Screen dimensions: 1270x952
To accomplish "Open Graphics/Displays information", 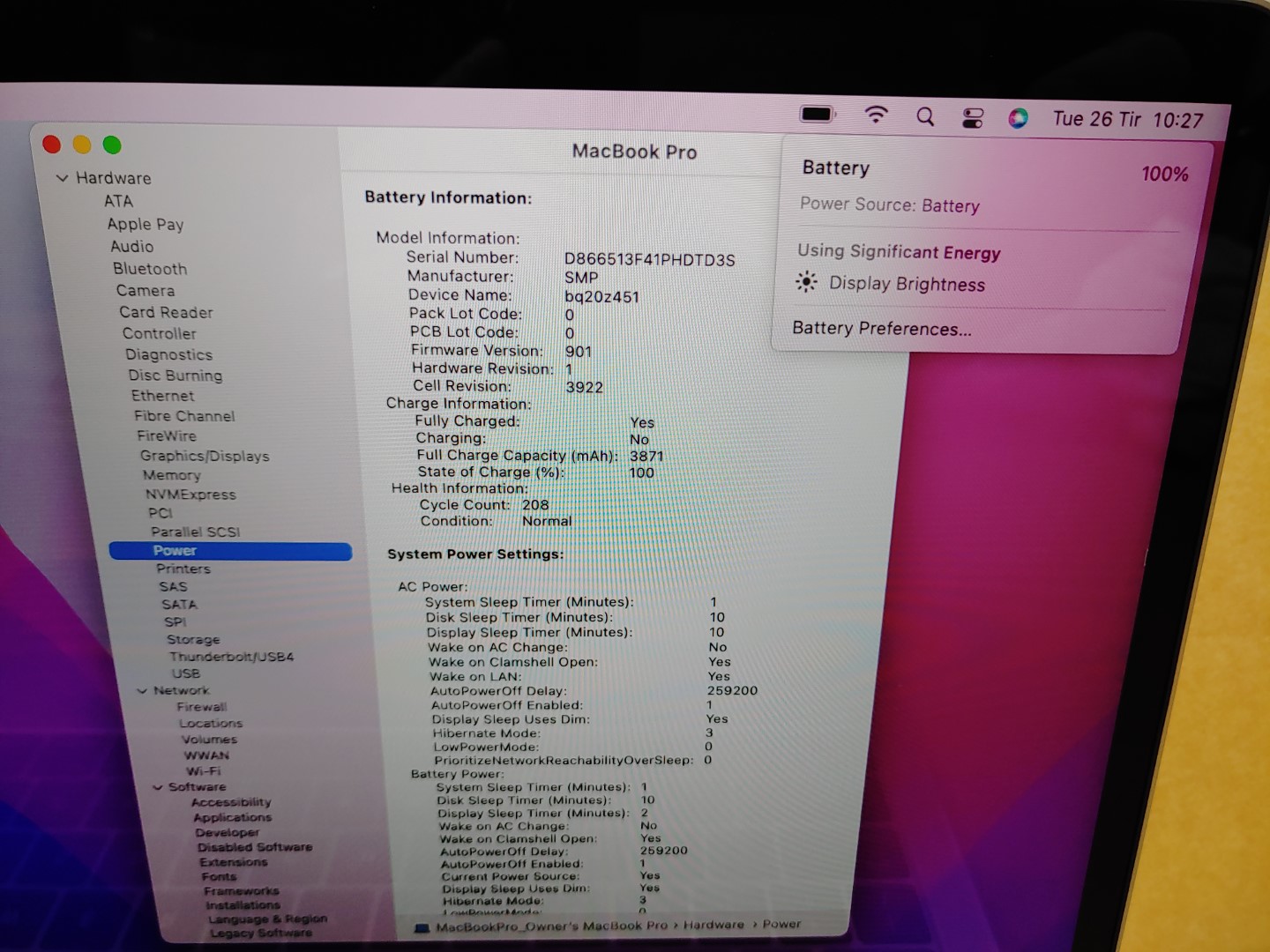I will click(x=205, y=456).
